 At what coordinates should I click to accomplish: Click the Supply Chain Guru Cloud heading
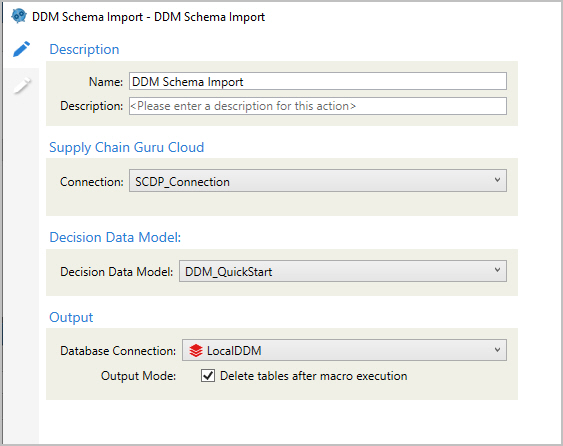click(x=126, y=148)
